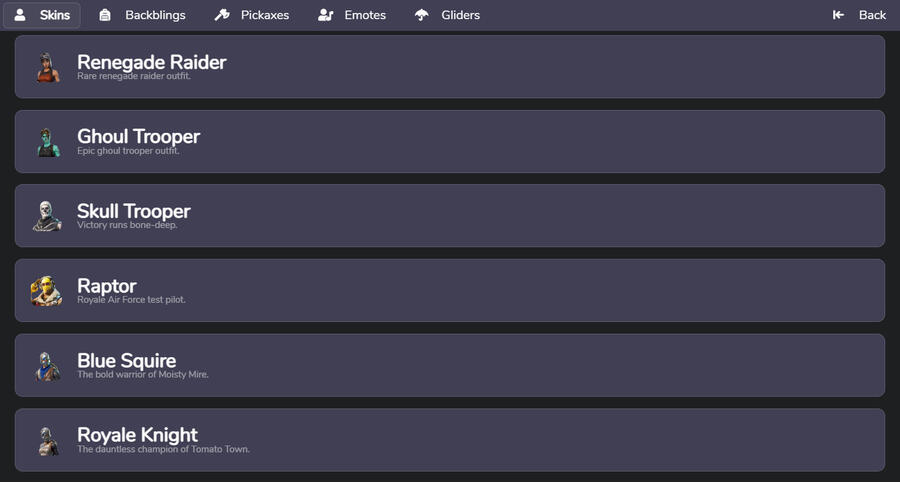Select the Skull Trooper skin thumbnail
900x482 pixels.
[x=47, y=216]
